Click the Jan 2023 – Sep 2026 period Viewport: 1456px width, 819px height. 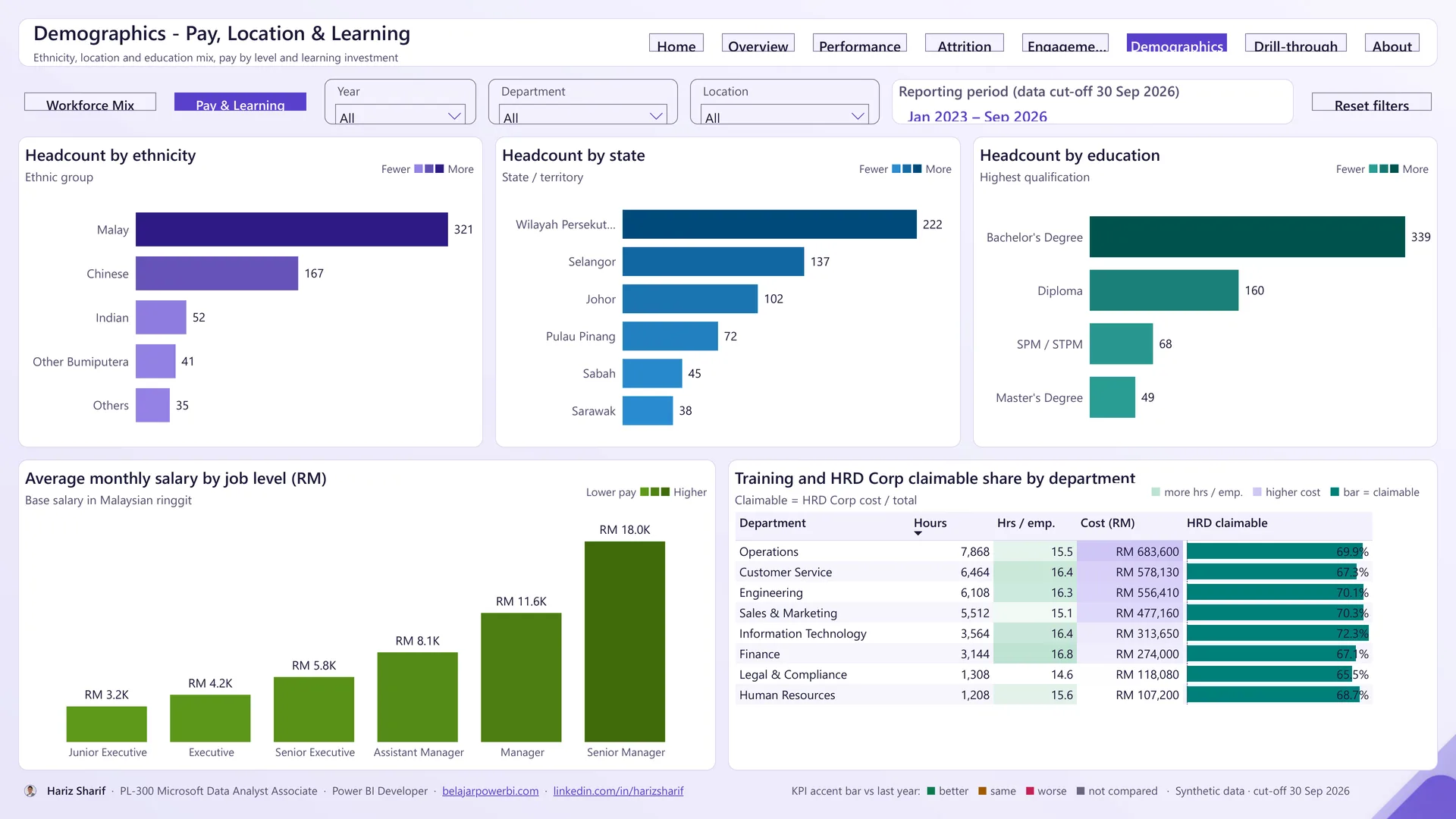(977, 116)
